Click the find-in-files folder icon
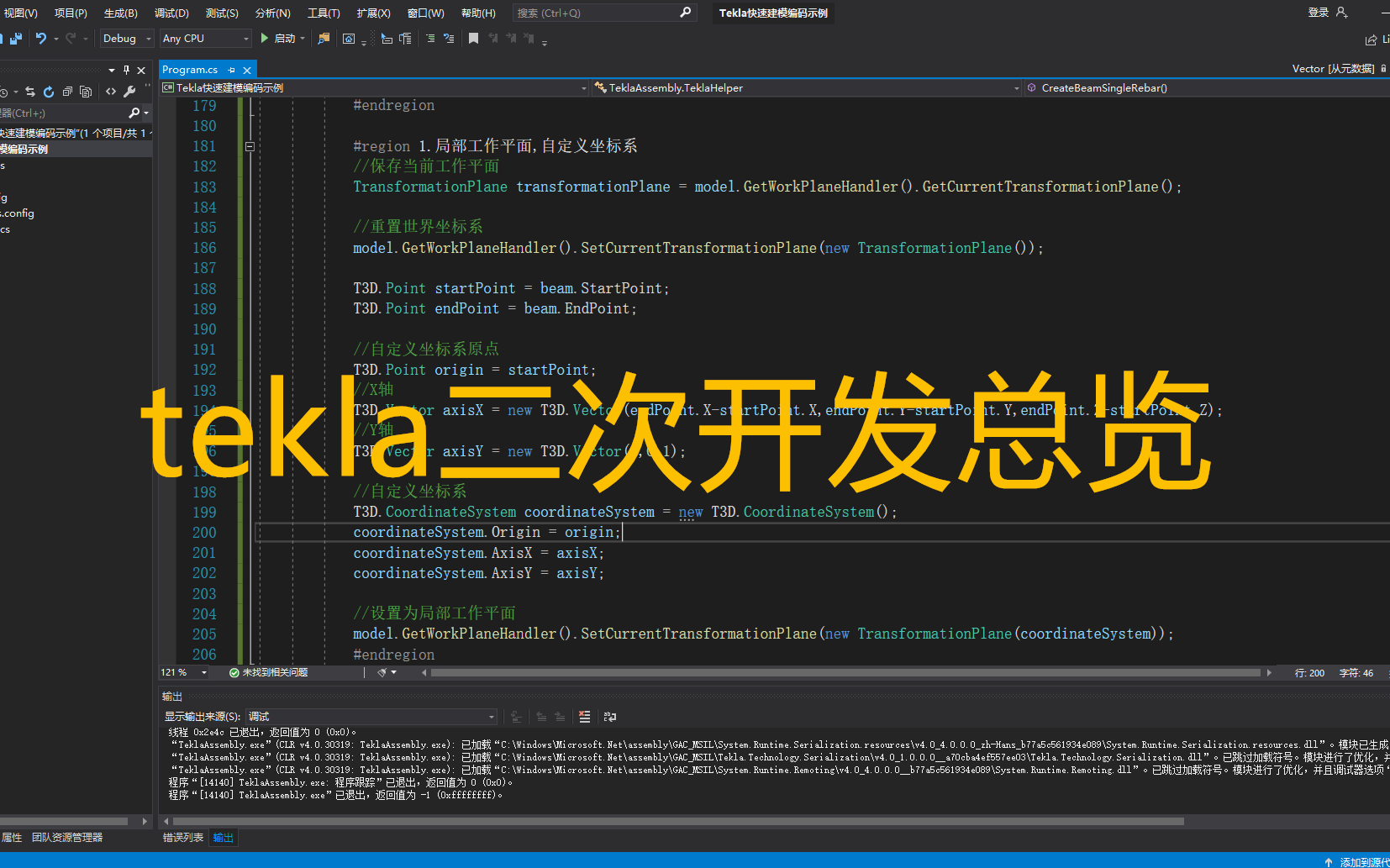The height and width of the screenshot is (868, 1390). click(324, 39)
